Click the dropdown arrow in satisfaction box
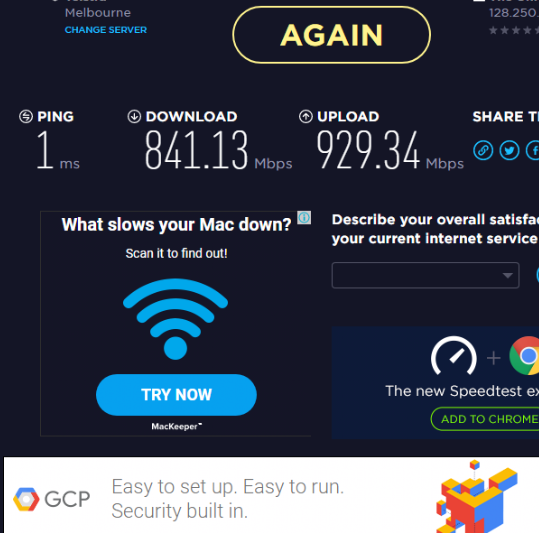Viewport: 539px width, 533px height. click(x=507, y=275)
